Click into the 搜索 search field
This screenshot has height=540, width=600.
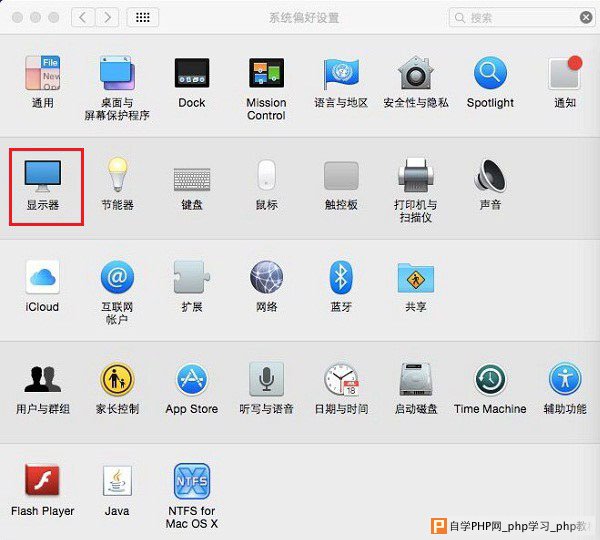[x=522, y=18]
